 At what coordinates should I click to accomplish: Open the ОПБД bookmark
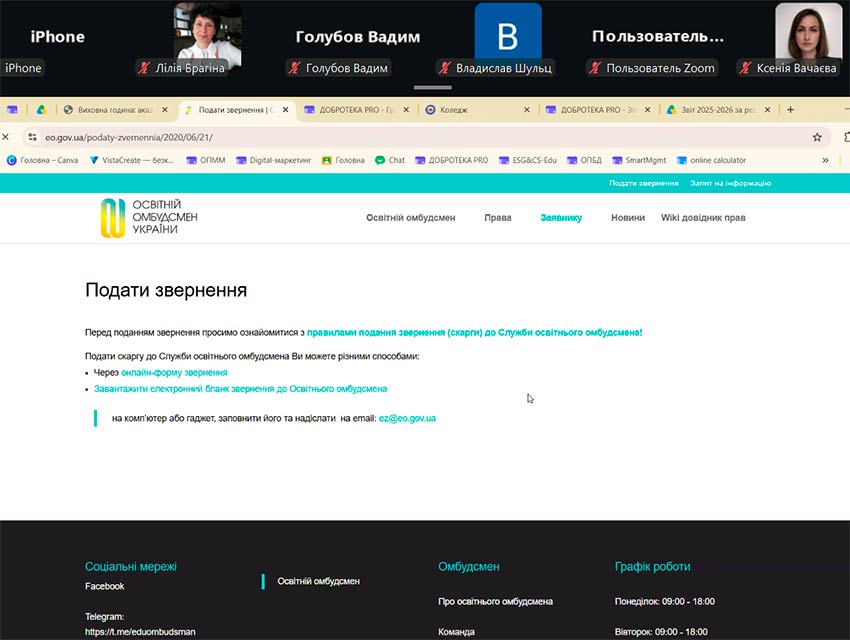584,160
